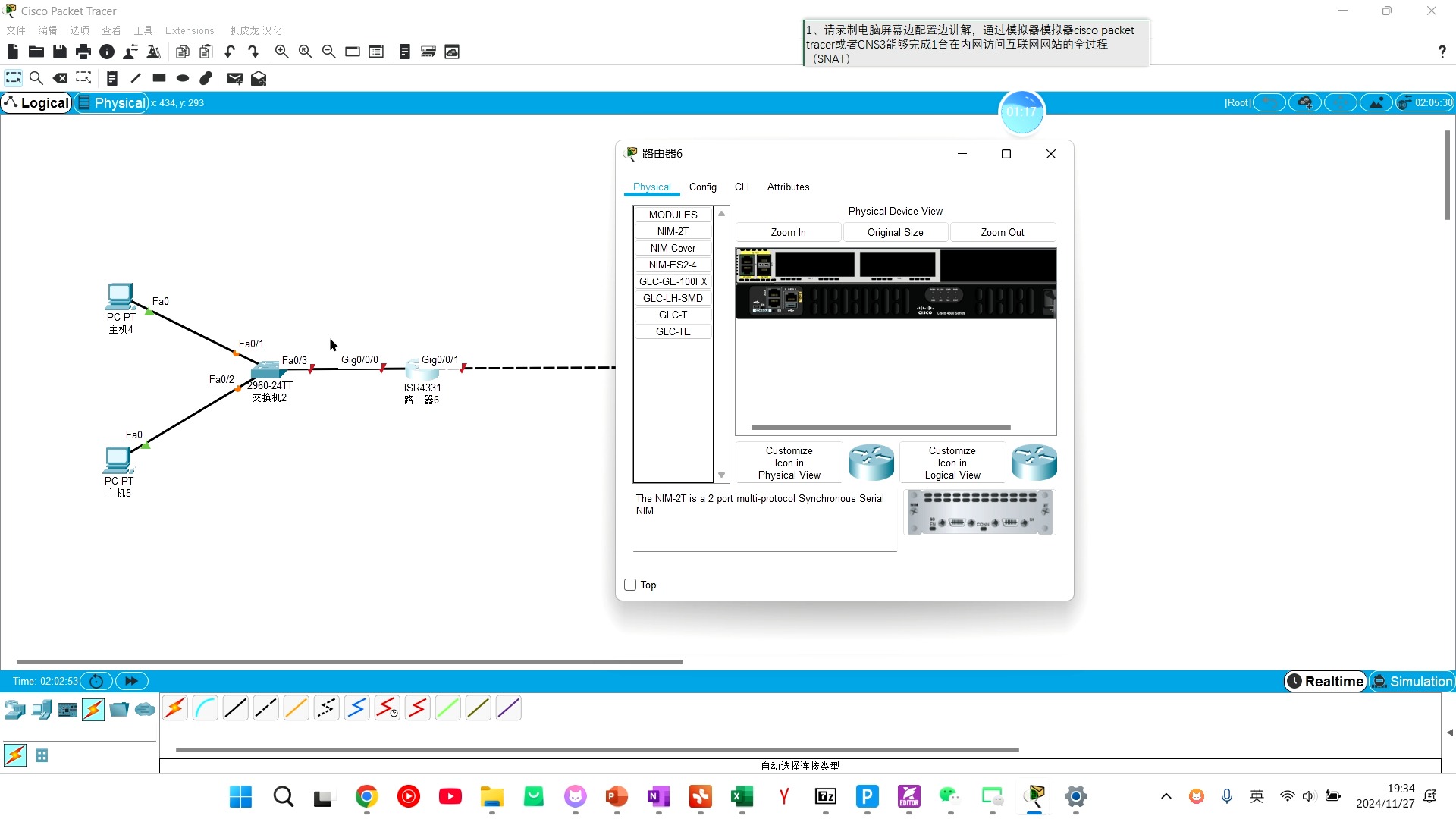
Task: Open Windows Start menu
Action: click(241, 796)
